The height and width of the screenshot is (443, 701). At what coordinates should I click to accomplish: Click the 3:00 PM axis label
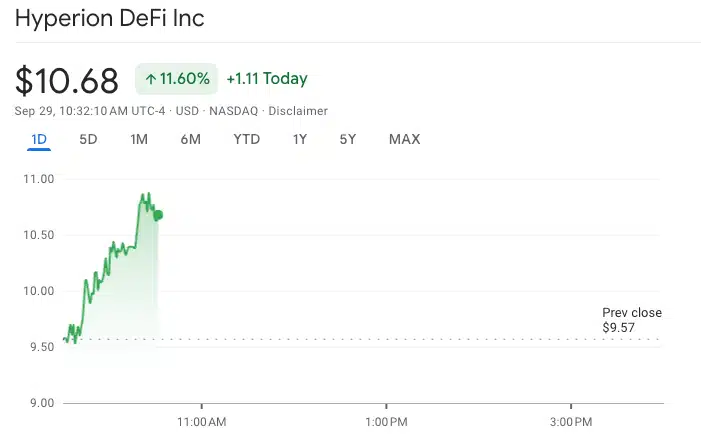(x=571, y=422)
